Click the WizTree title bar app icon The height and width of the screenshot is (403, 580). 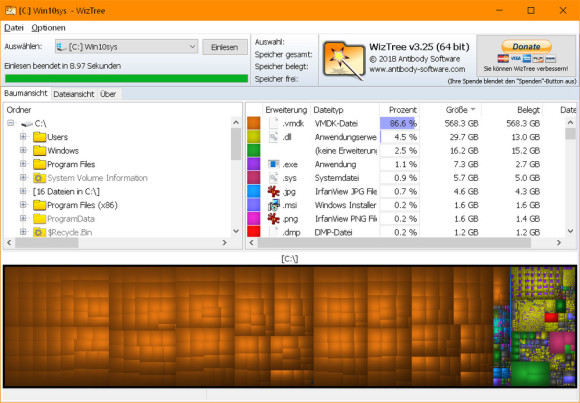click(10, 11)
